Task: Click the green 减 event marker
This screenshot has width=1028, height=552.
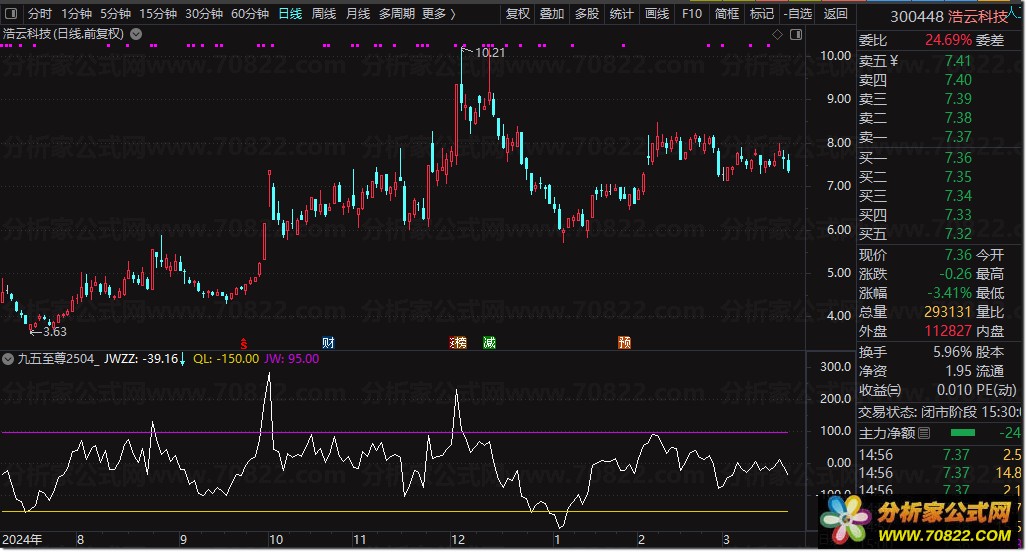Action: point(489,342)
